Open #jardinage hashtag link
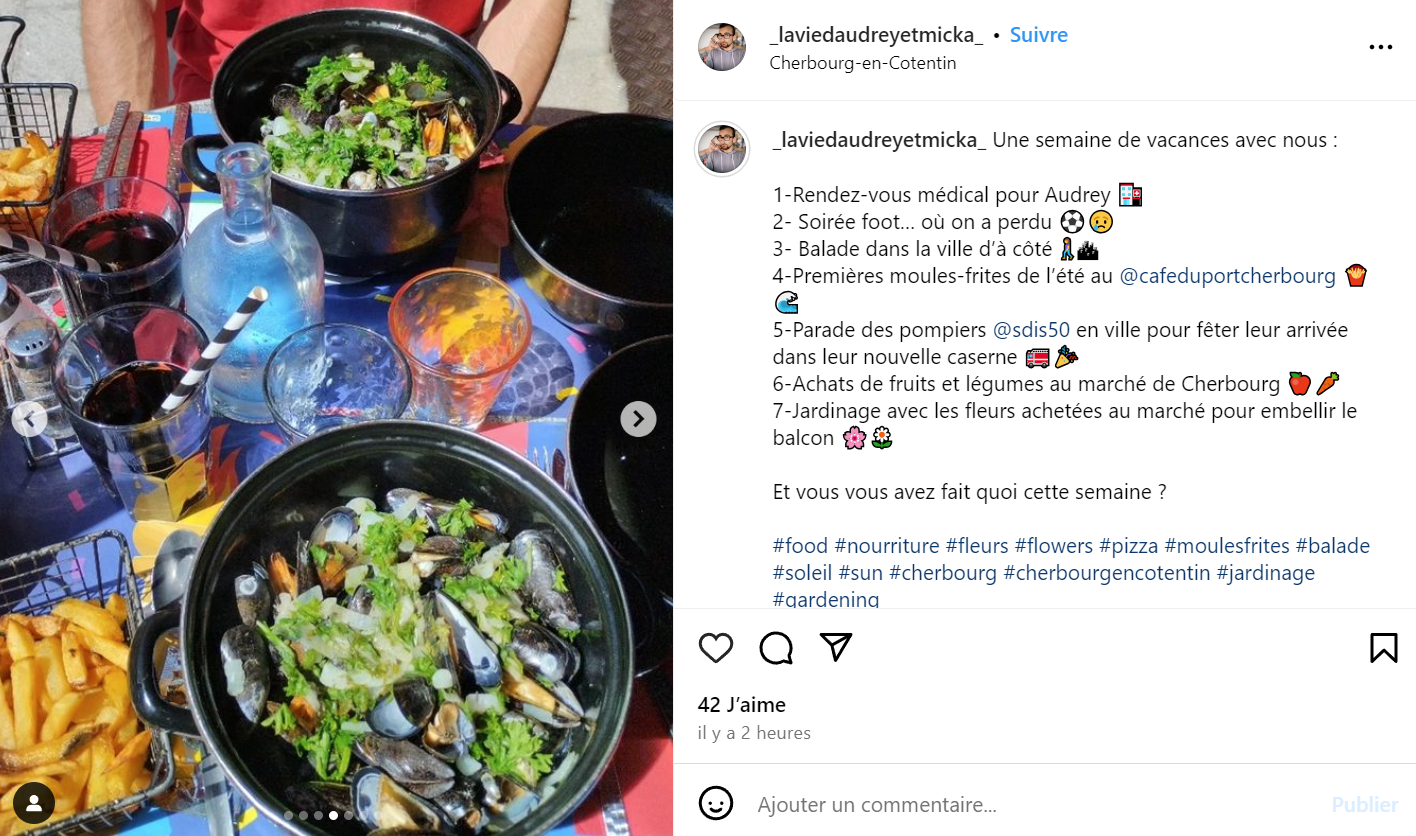 [x=1265, y=573]
